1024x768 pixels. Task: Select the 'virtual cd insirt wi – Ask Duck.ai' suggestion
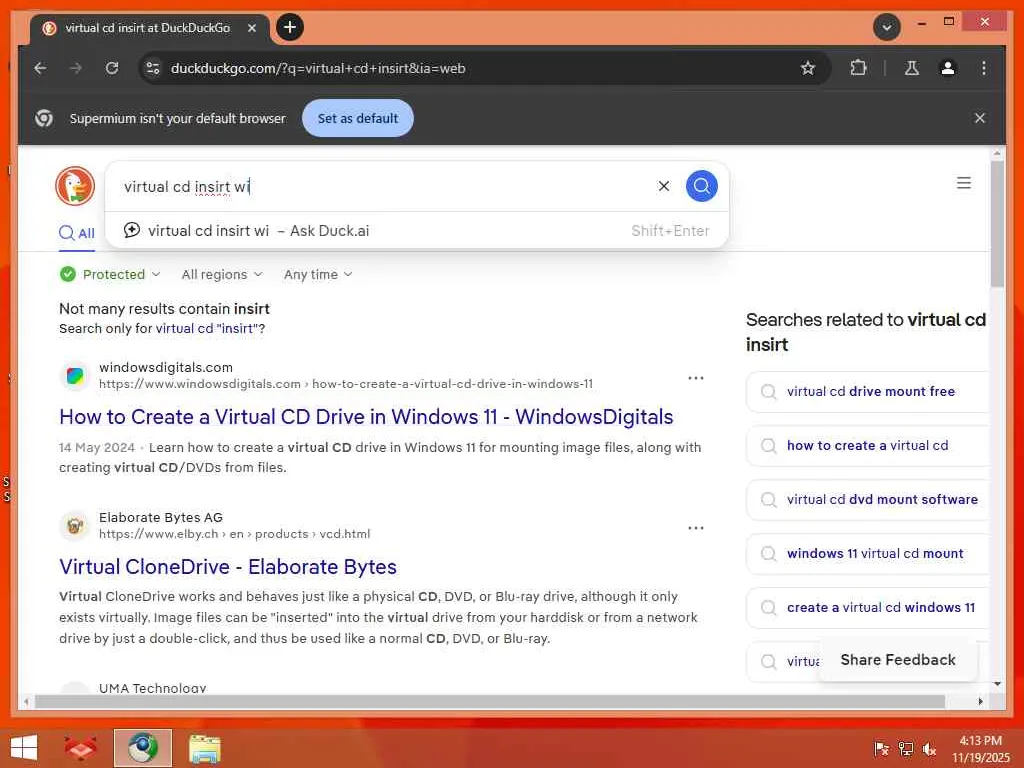pos(417,231)
